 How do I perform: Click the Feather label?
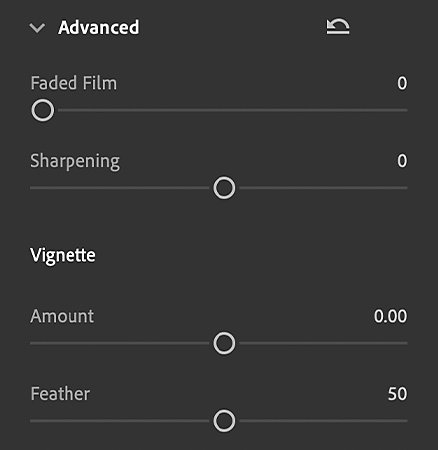(x=60, y=394)
